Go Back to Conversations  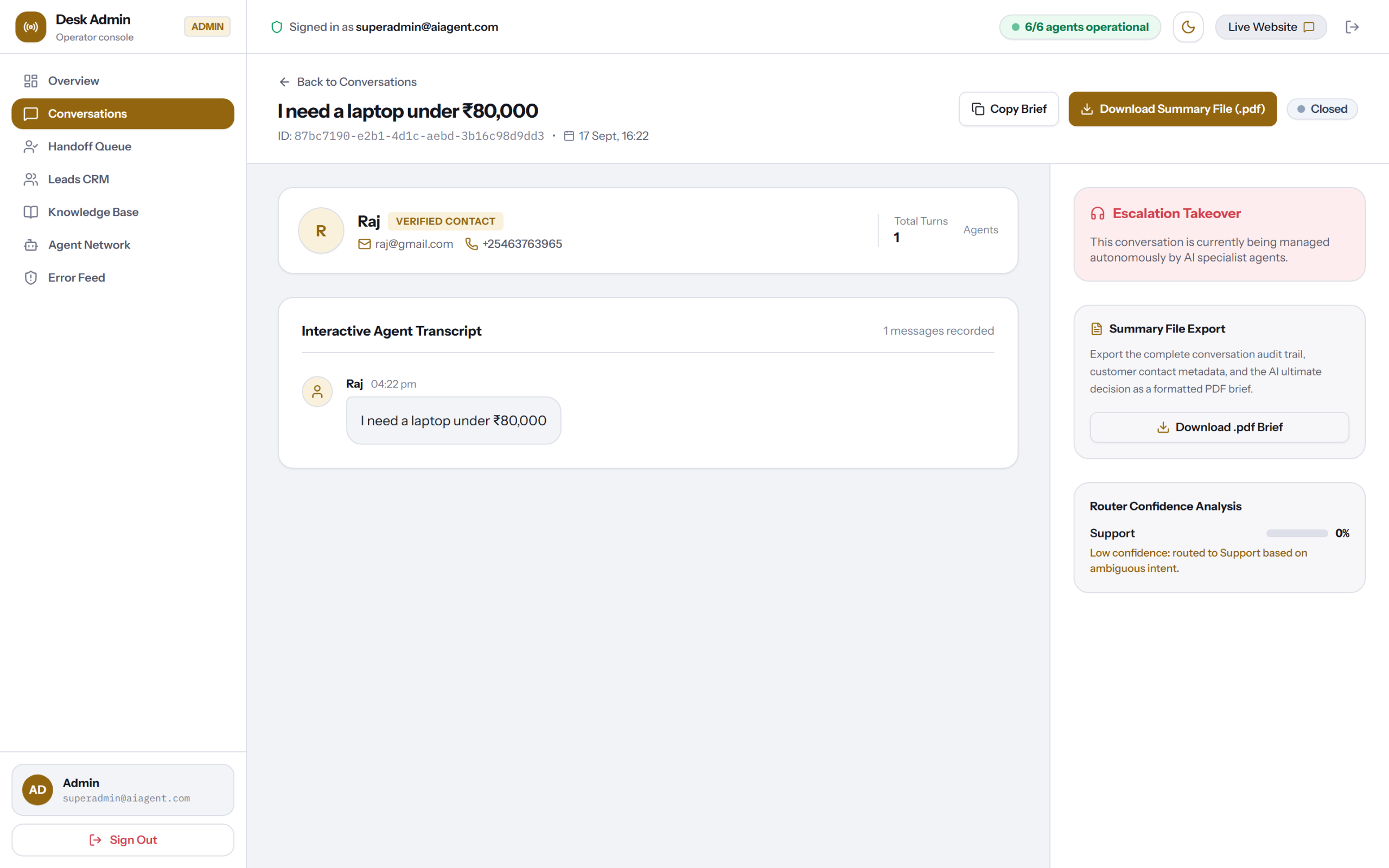[x=348, y=82]
